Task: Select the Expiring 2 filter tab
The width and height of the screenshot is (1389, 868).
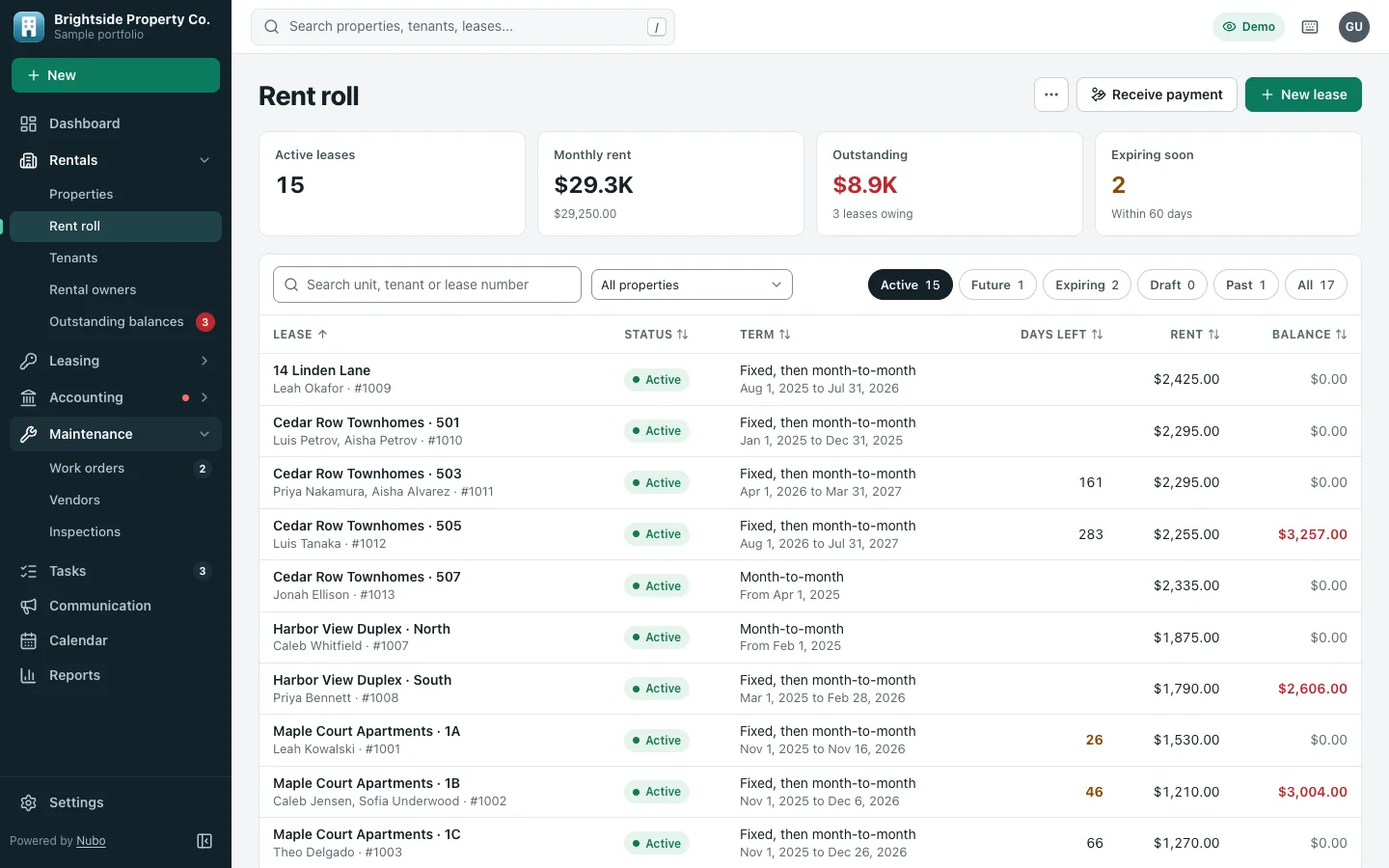Action: [1087, 285]
